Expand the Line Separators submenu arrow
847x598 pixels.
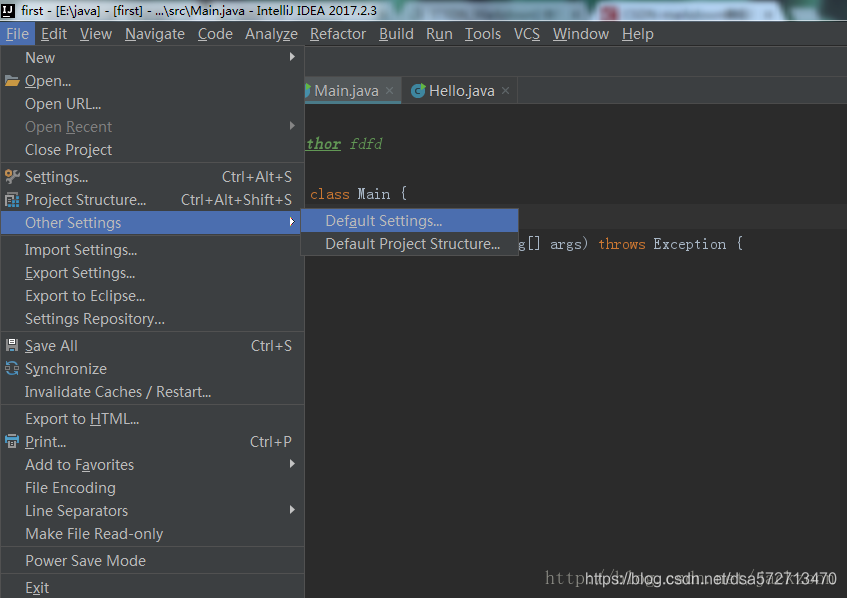coord(292,509)
